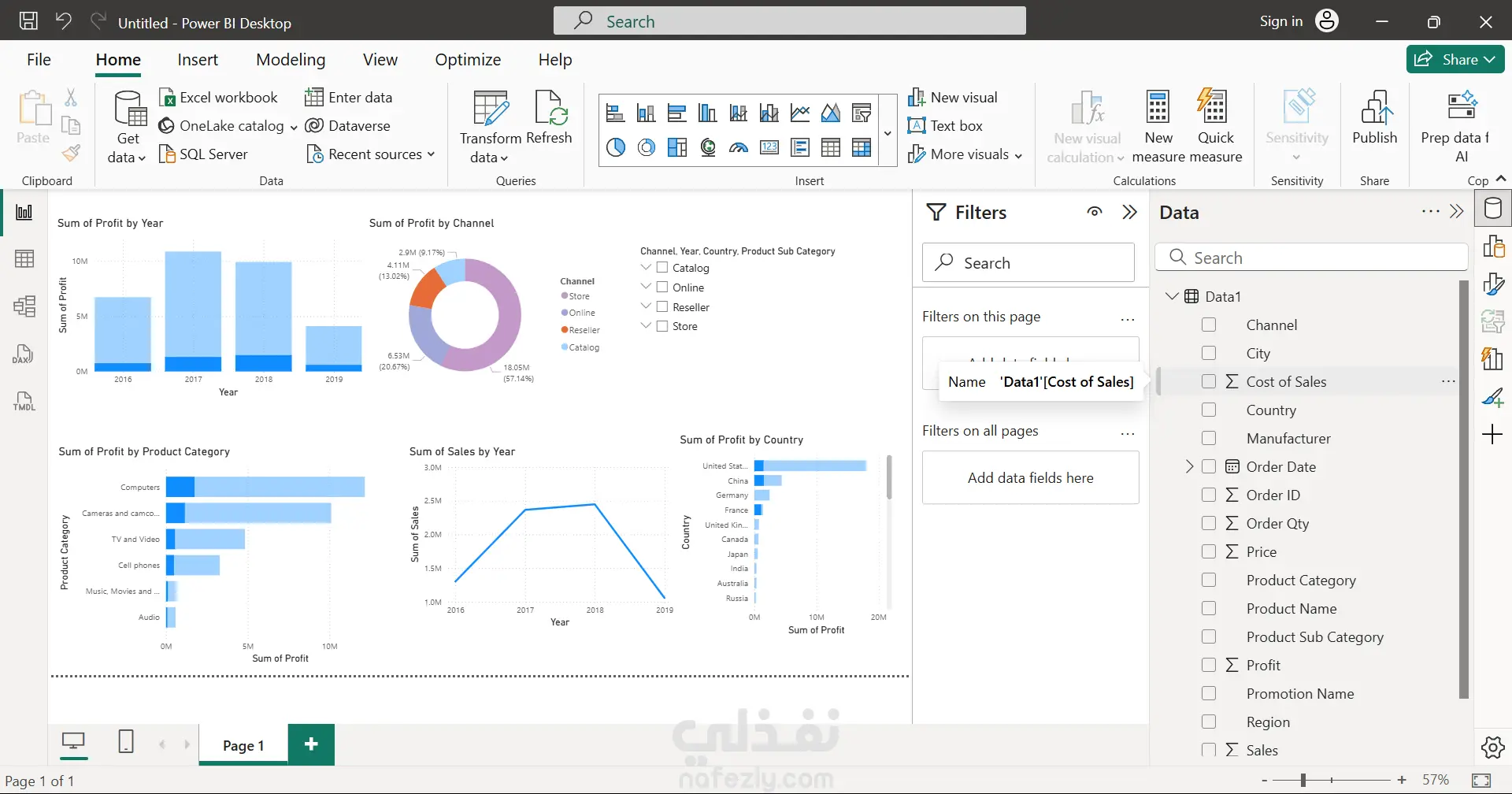
Task: Add a new page with plus button
Action: pos(311,744)
